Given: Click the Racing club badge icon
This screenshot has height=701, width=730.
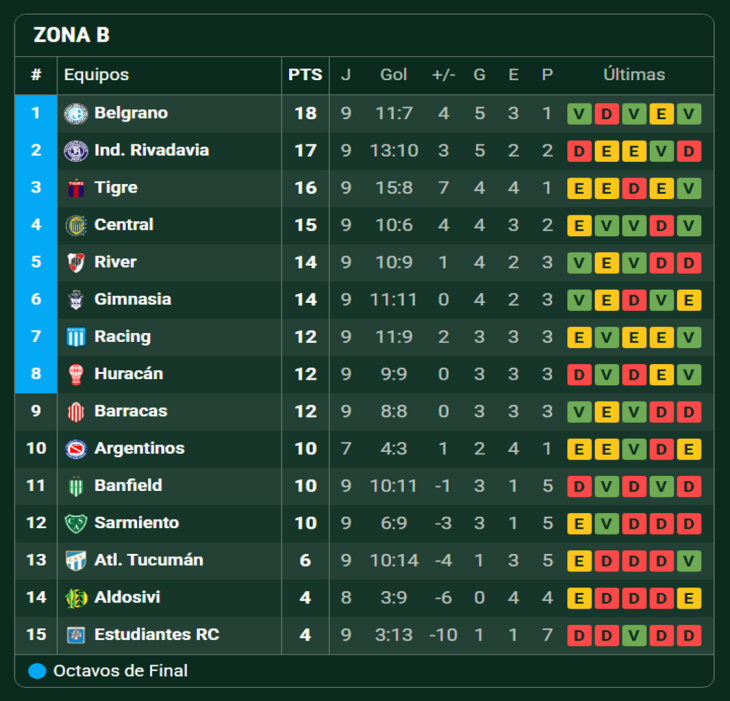Looking at the screenshot, I should coord(76,337).
